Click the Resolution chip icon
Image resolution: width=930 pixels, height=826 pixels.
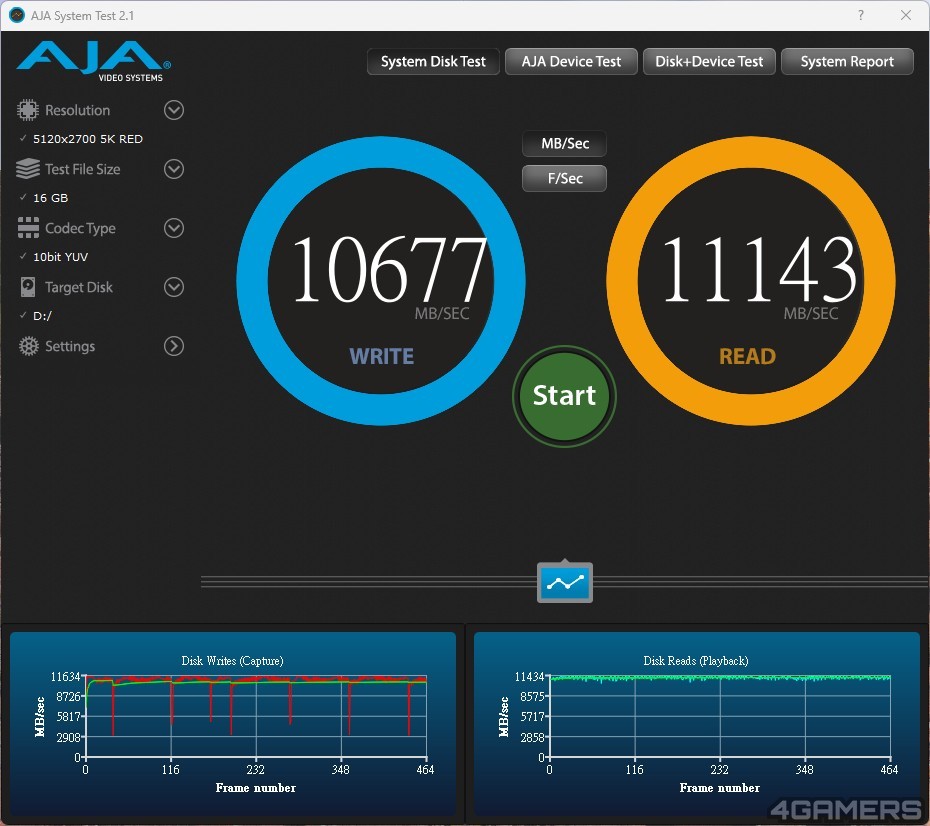pos(27,110)
